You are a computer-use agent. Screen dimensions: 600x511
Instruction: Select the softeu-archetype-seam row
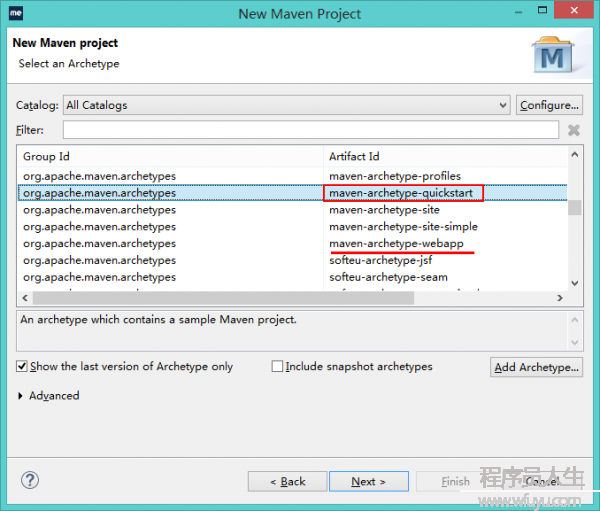pyautogui.click(x=293, y=277)
